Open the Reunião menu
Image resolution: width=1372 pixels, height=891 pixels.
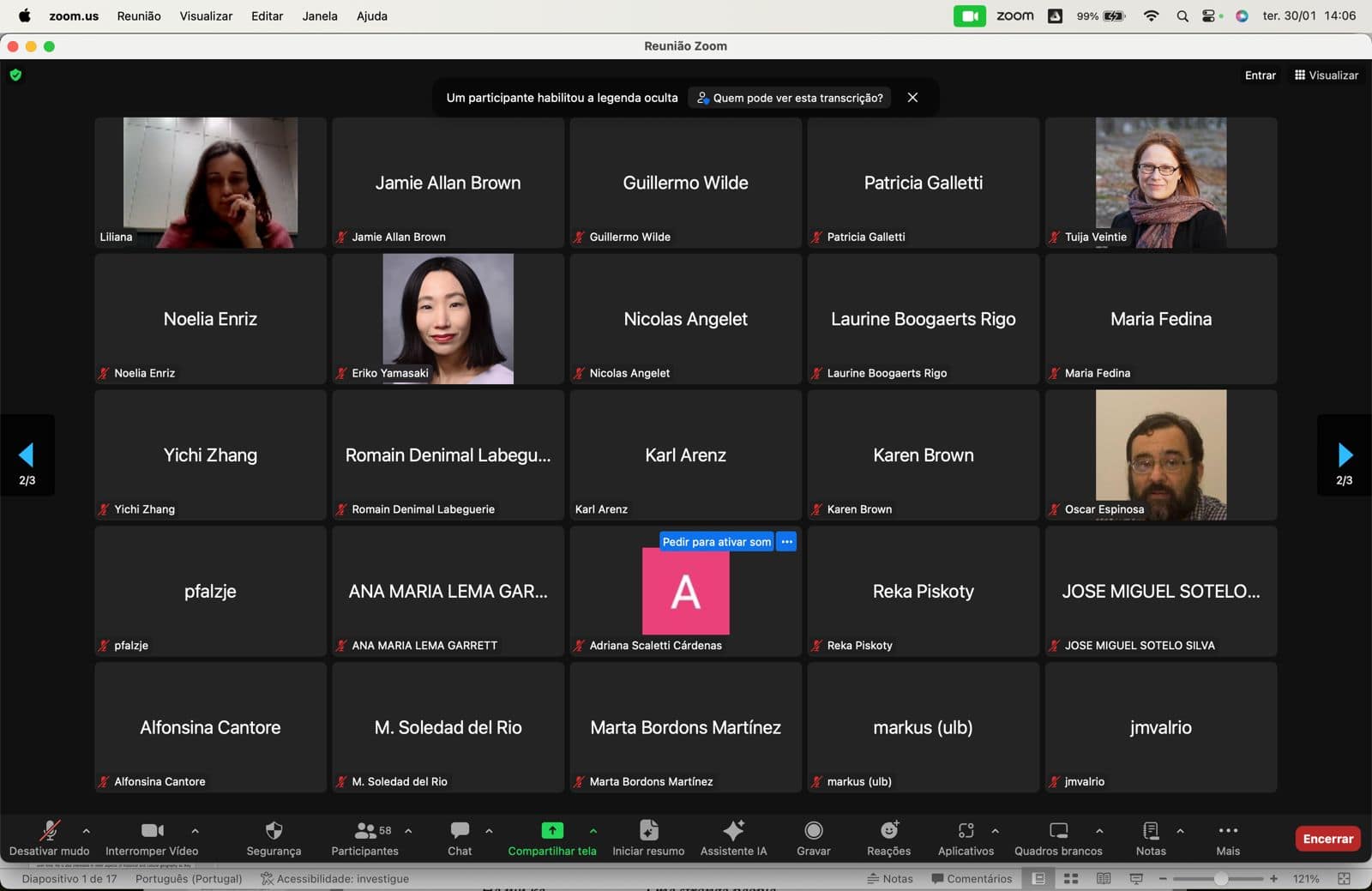(139, 15)
